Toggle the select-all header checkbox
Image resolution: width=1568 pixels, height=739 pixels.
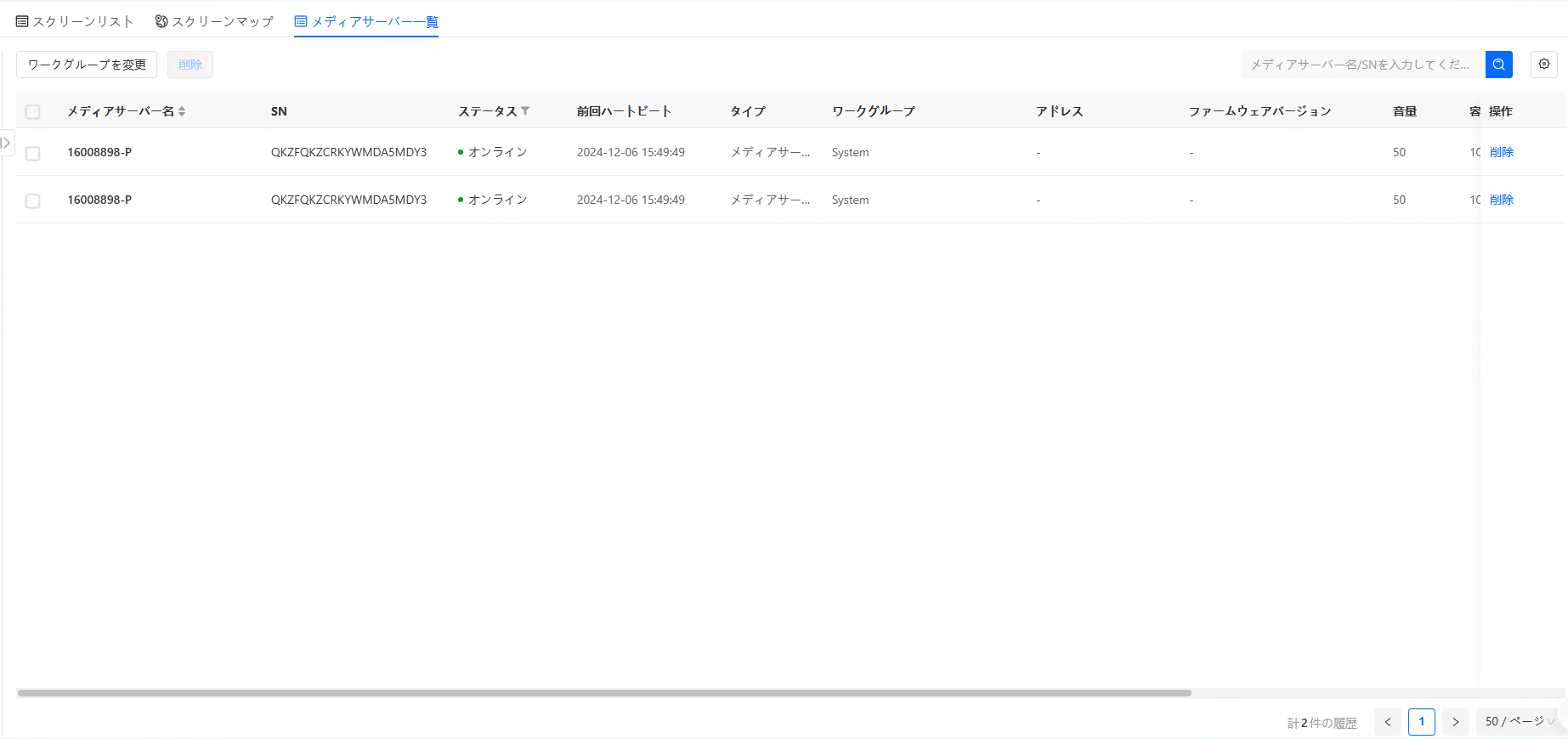[33, 112]
